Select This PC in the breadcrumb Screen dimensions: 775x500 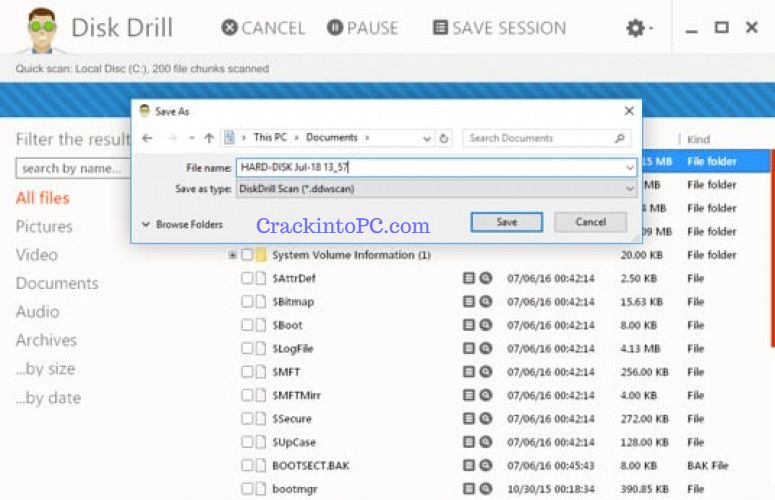click(270, 137)
